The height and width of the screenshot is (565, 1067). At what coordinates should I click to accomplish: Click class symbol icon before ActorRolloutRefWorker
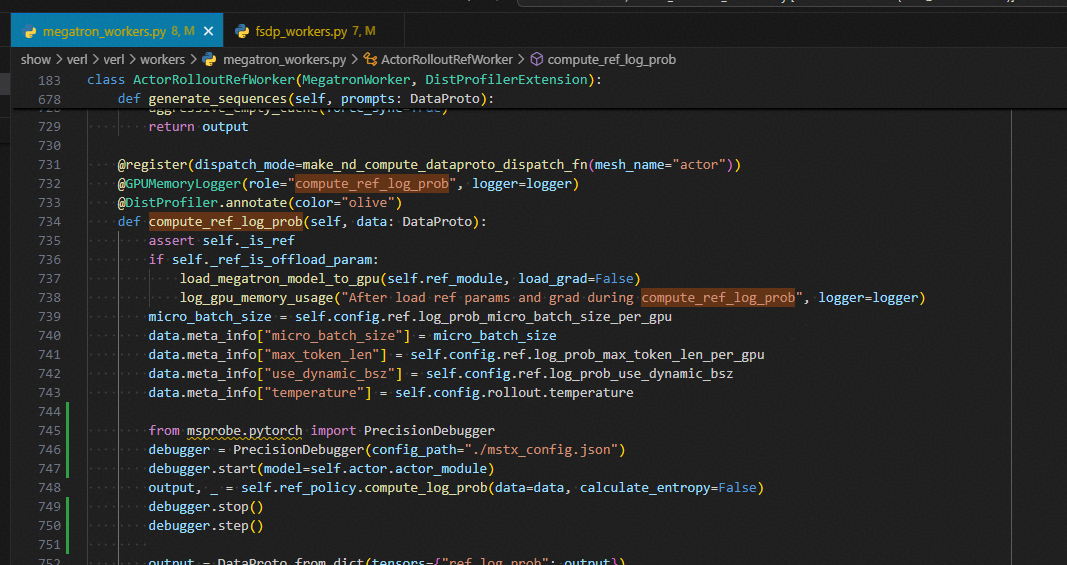point(370,59)
